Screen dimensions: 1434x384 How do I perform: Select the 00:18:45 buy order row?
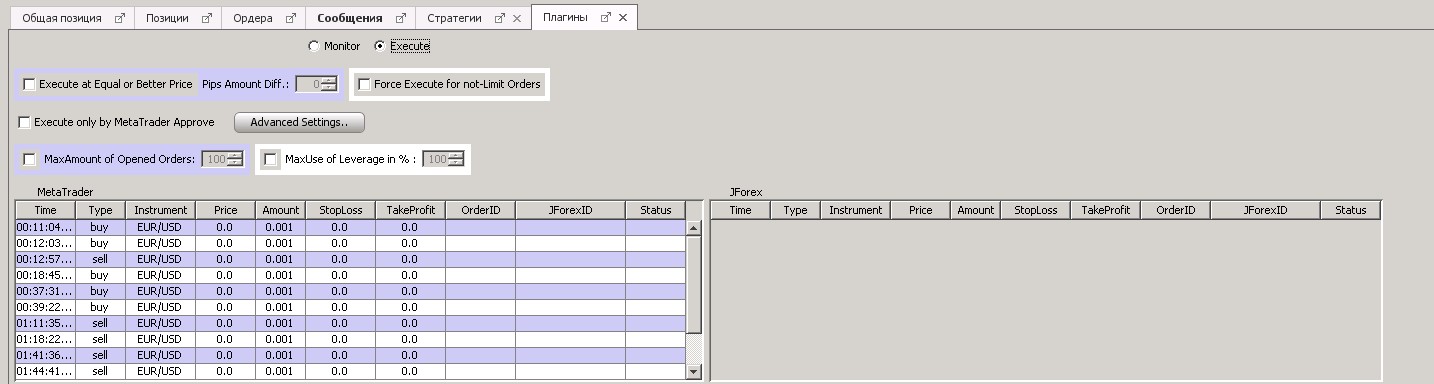click(351, 275)
